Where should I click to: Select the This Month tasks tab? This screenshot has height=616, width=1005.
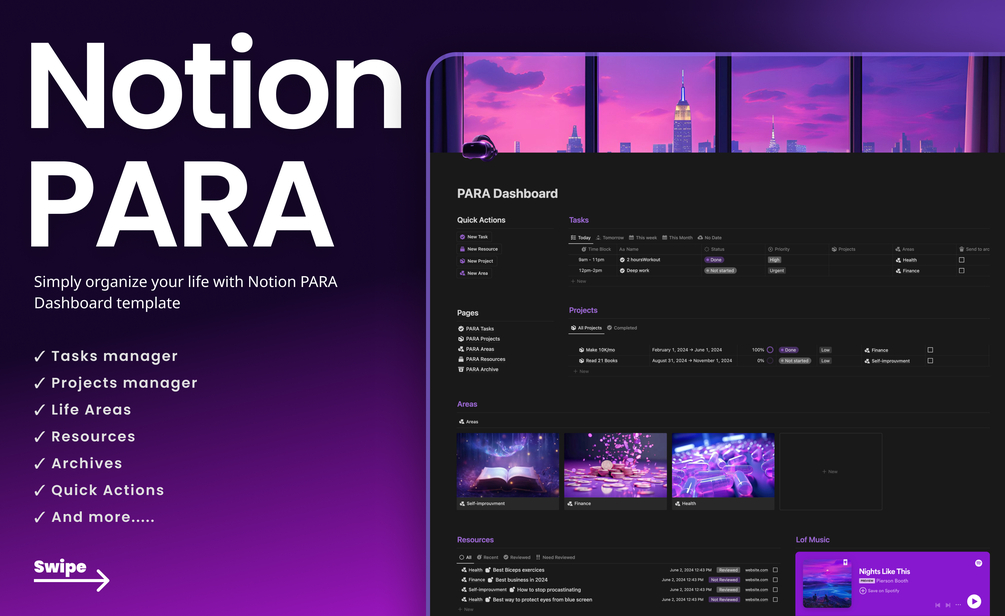point(677,238)
